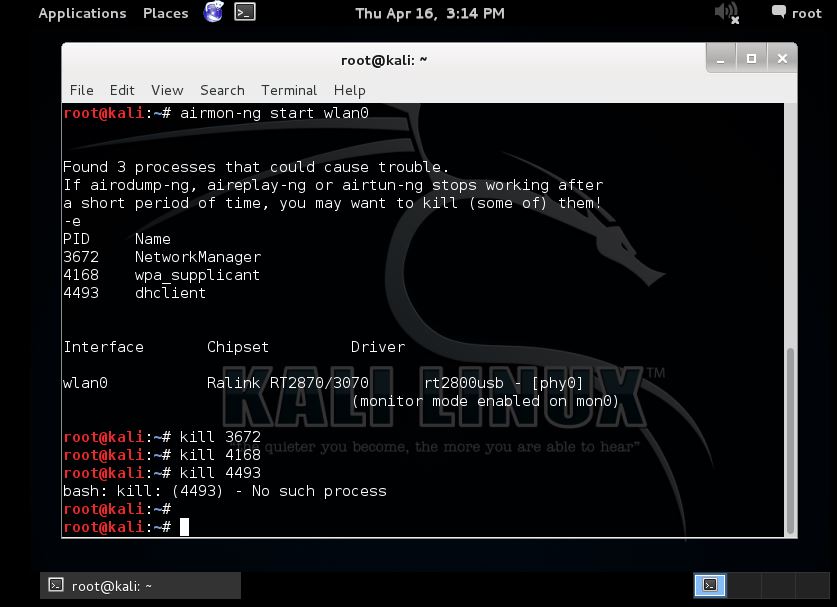This screenshot has height=607, width=837.
Task: Click the 'airmon-ng start wlan0' command text
Action: pyautogui.click(x=274, y=113)
